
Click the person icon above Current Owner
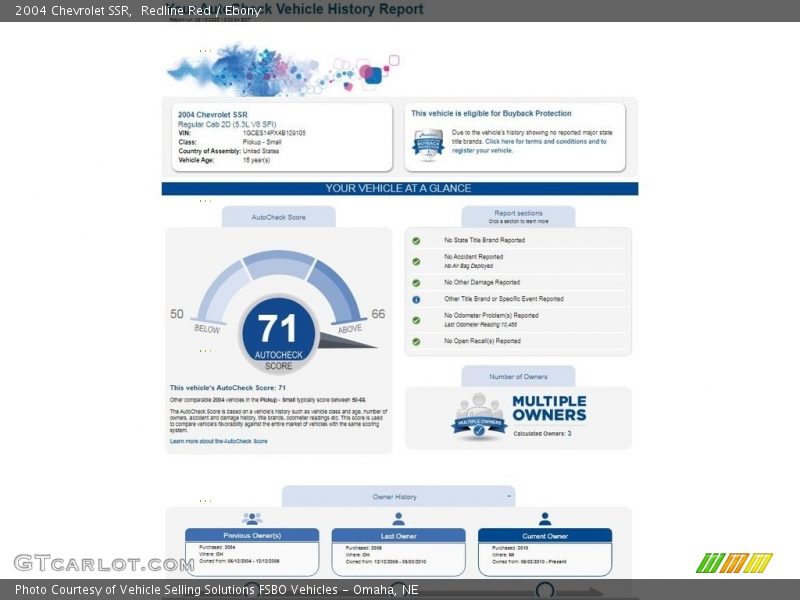(x=545, y=519)
